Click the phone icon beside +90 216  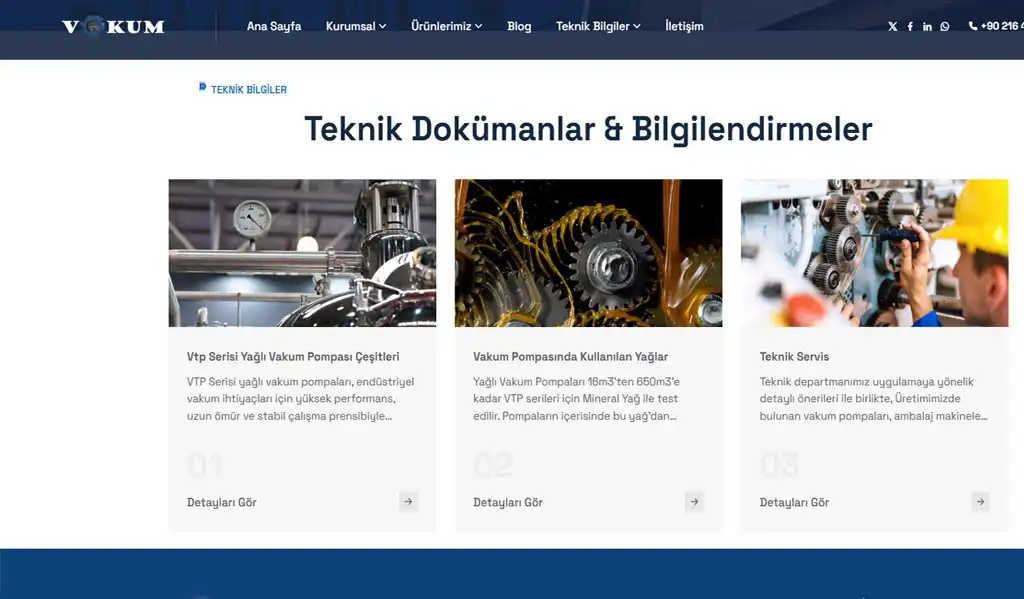pos(972,26)
